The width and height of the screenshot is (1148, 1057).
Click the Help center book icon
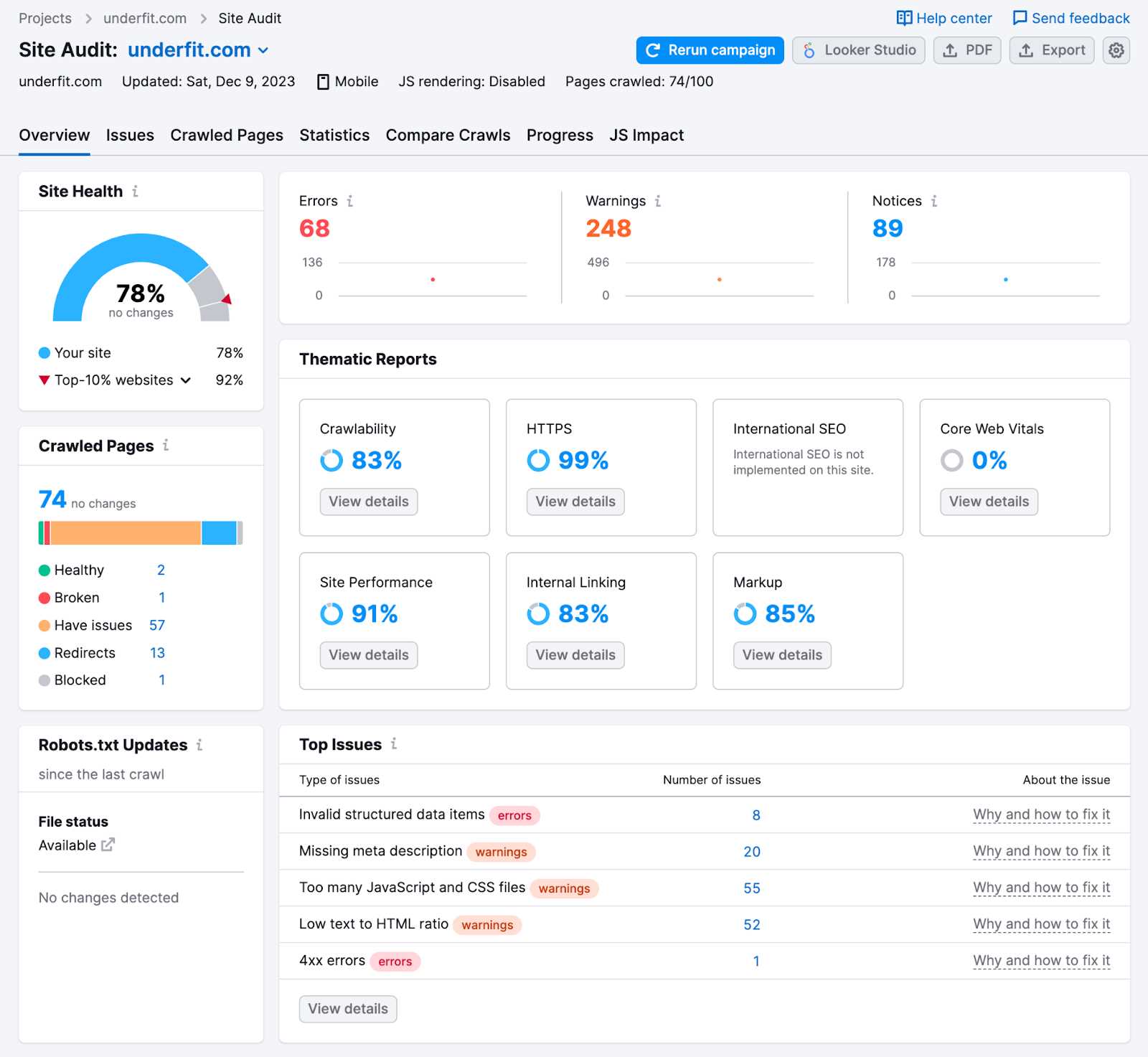pos(904,18)
